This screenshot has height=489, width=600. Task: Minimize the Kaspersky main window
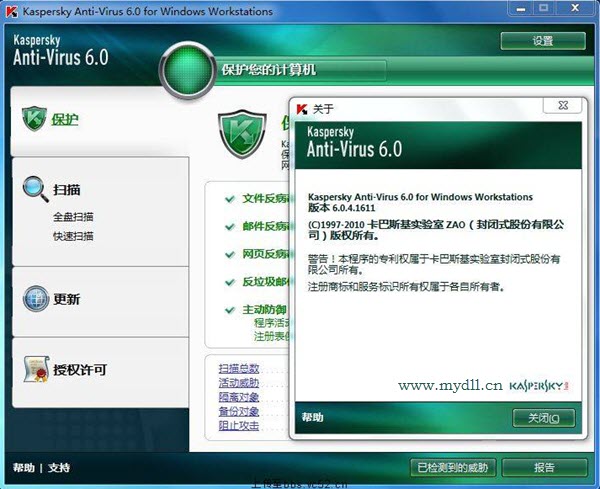pyautogui.click(x=520, y=8)
